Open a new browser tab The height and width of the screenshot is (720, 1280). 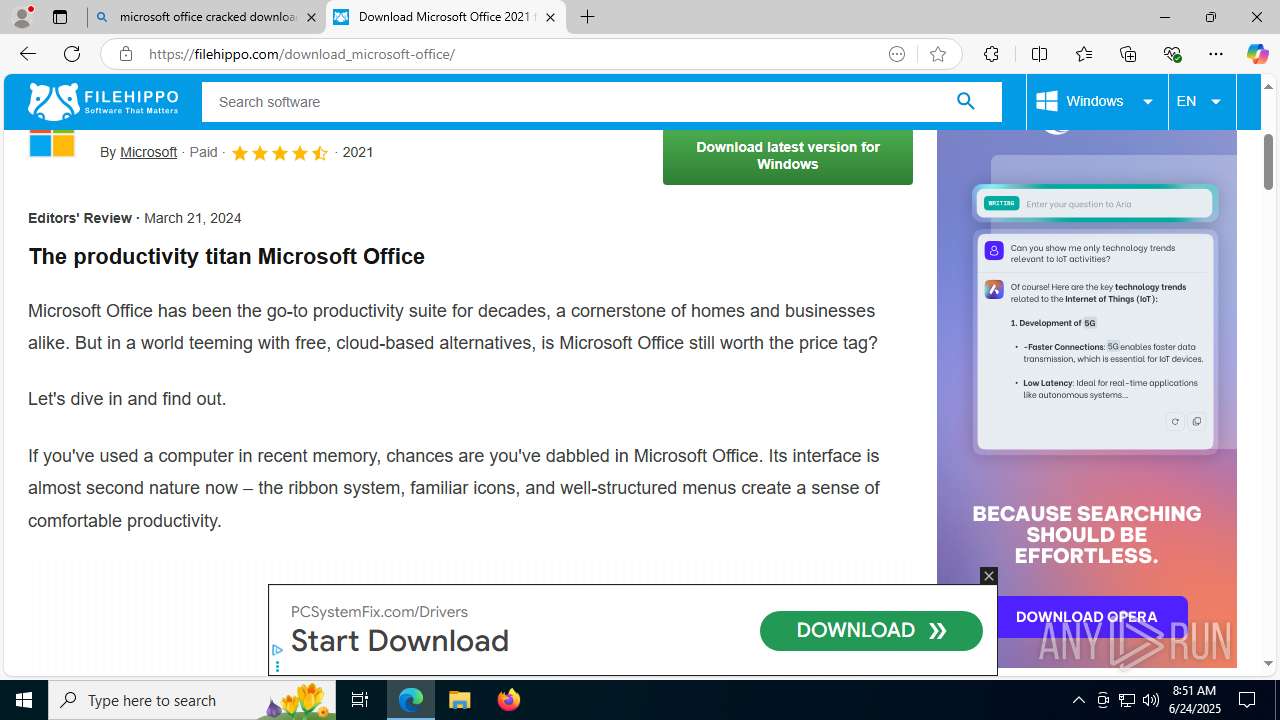588,17
